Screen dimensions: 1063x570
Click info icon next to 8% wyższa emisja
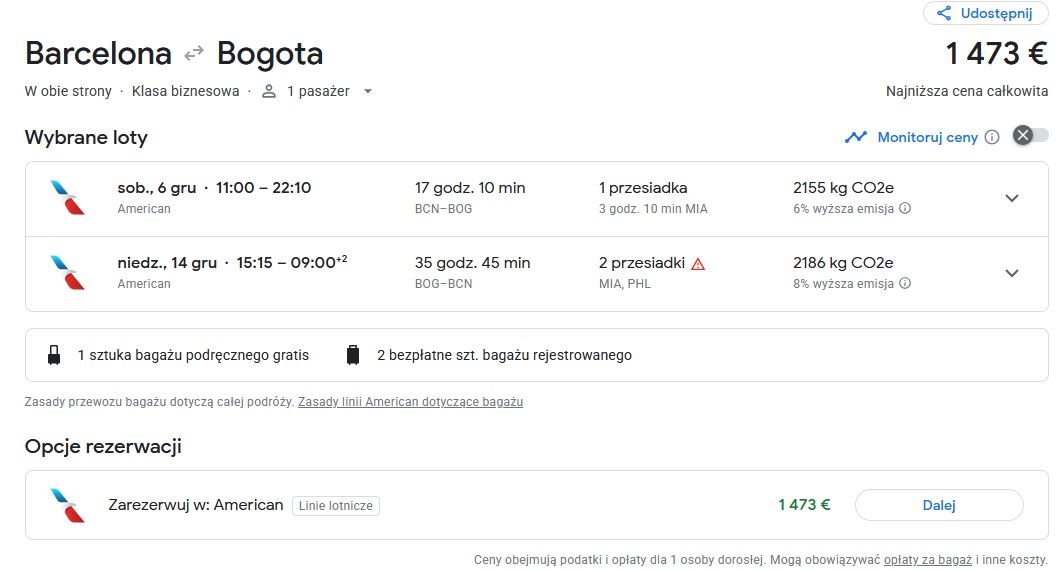(904, 283)
